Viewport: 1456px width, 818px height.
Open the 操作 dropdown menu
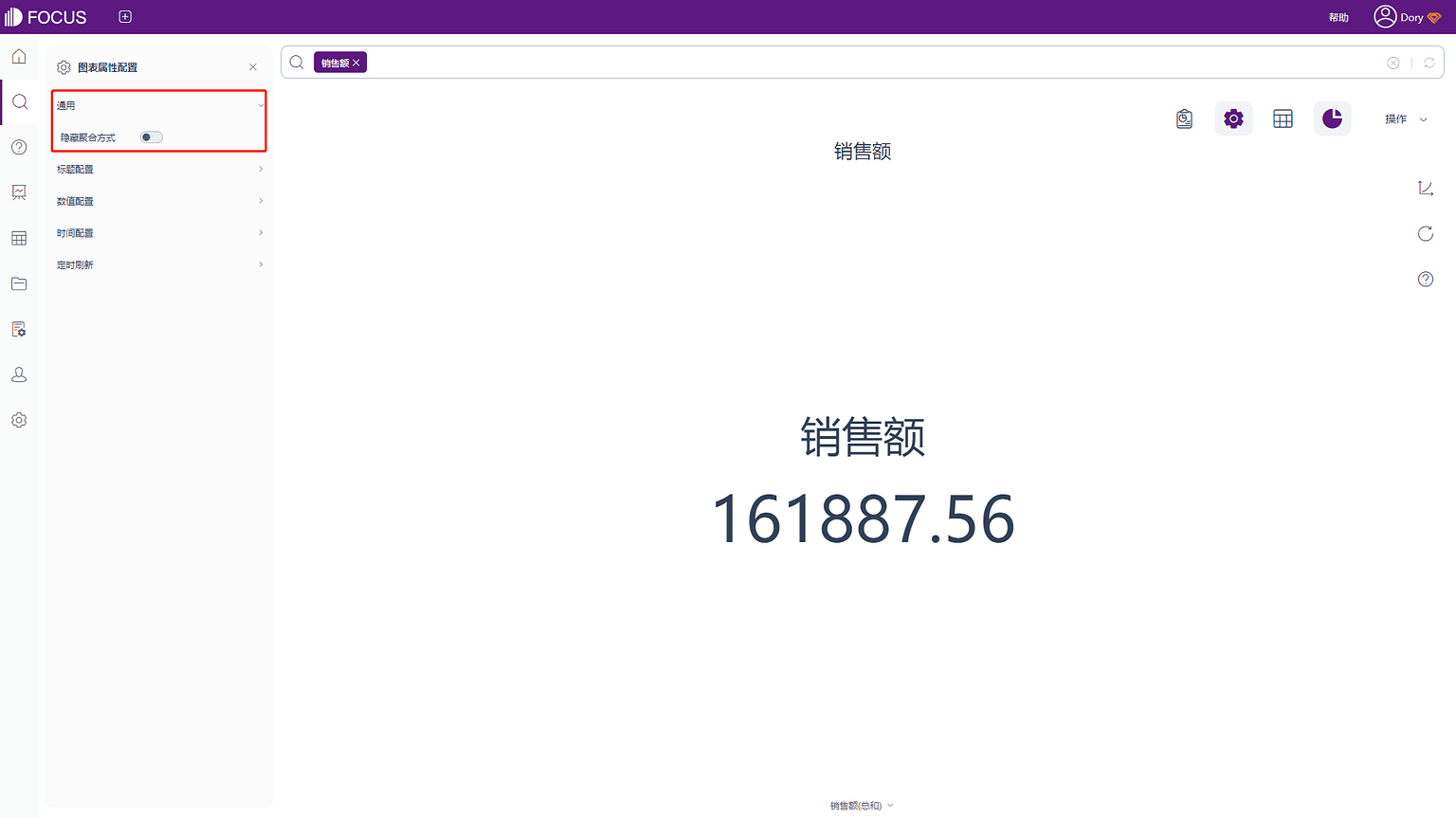(x=1406, y=119)
